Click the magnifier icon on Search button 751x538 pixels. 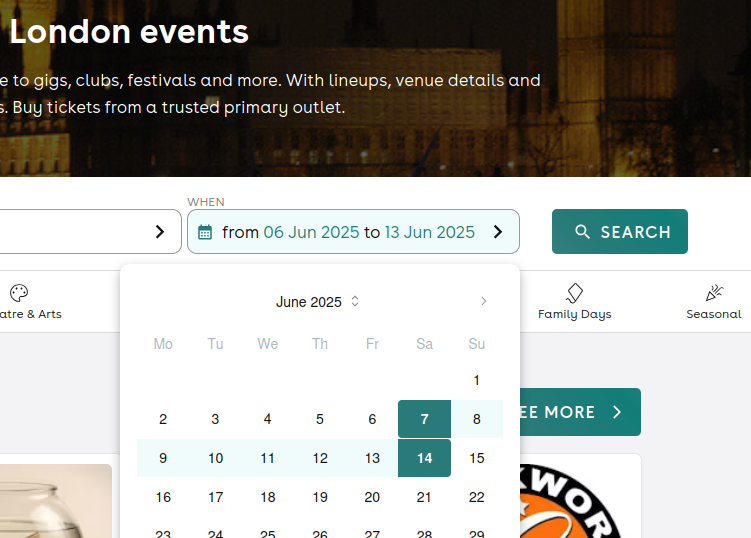coord(582,232)
